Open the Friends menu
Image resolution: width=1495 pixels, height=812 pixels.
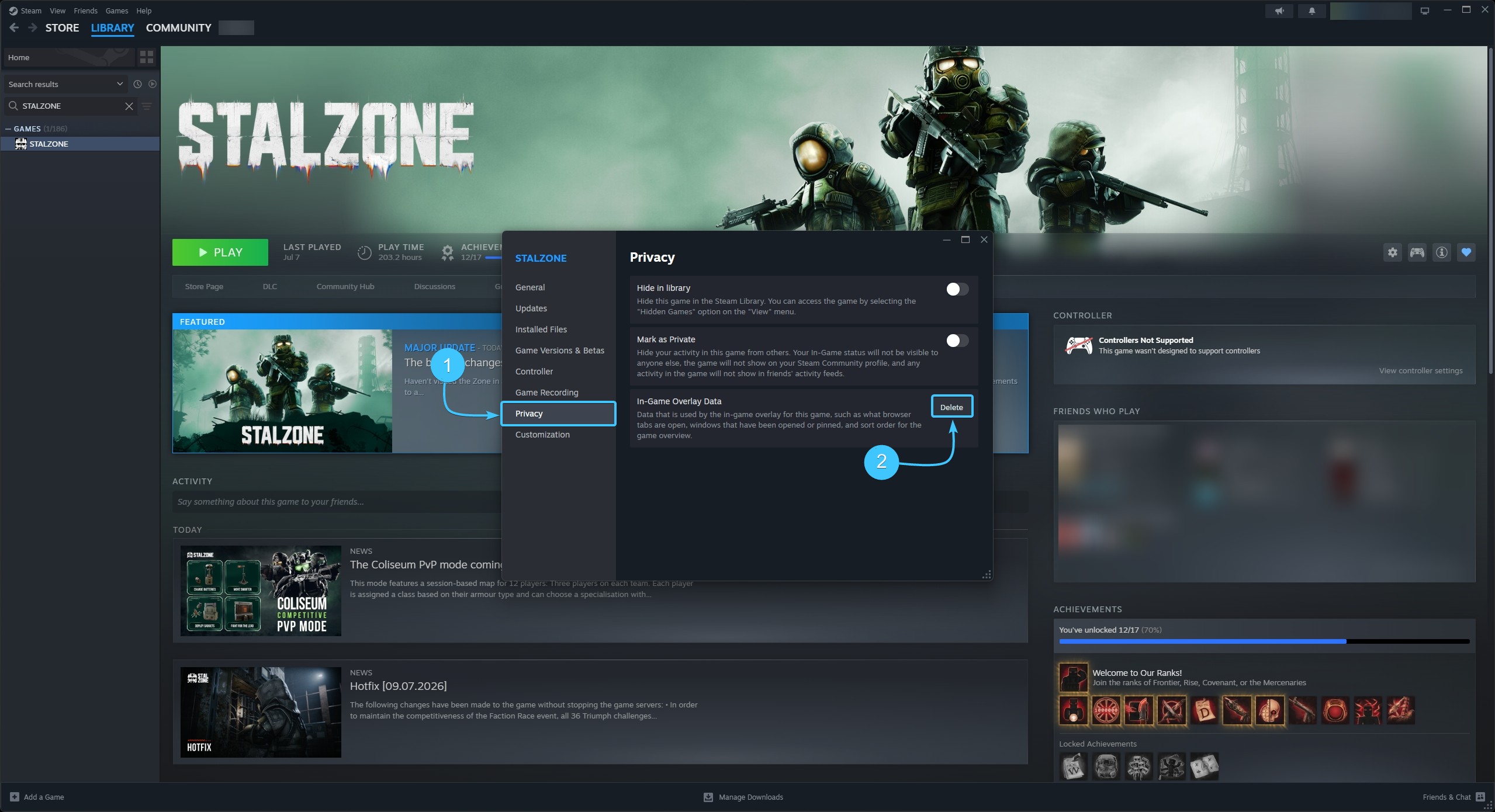click(85, 11)
